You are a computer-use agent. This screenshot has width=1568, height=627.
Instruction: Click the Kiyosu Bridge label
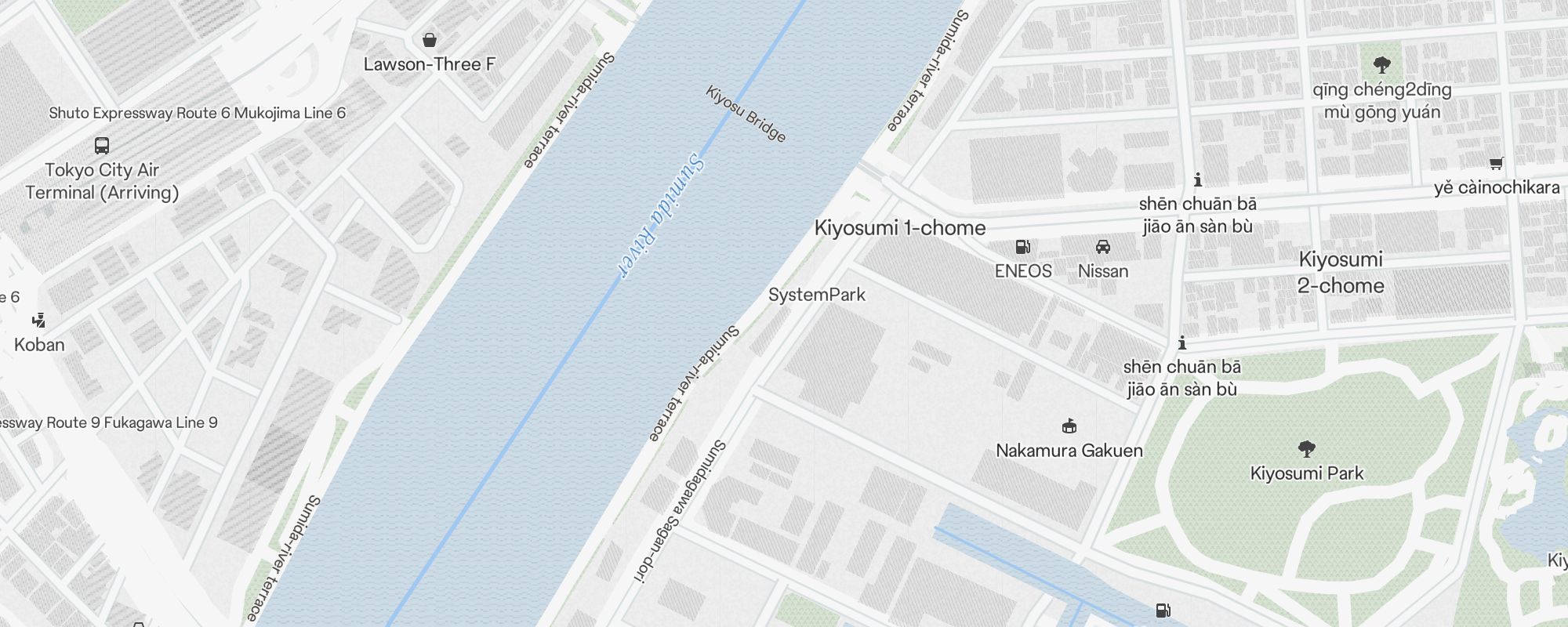pos(746,114)
